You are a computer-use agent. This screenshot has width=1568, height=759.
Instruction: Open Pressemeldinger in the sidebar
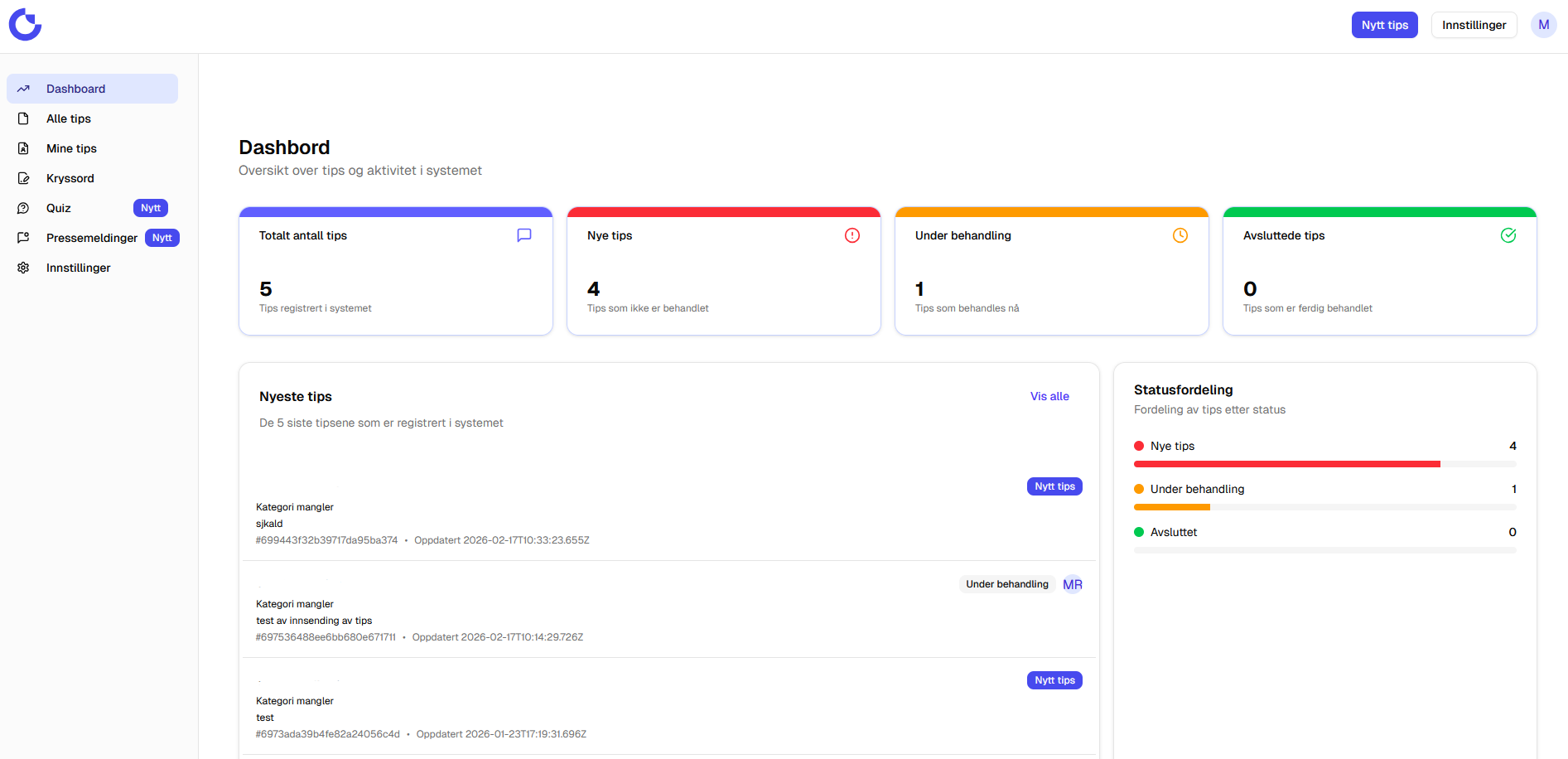[x=91, y=238]
